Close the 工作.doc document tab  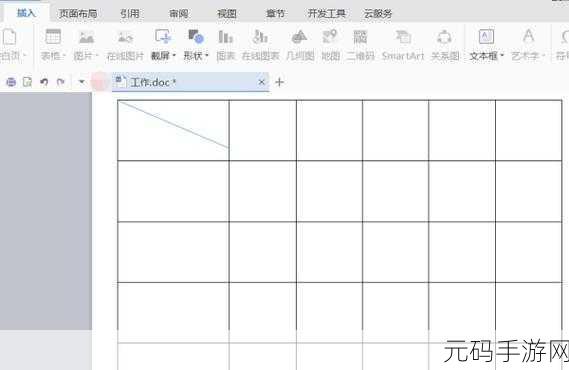point(261,82)
